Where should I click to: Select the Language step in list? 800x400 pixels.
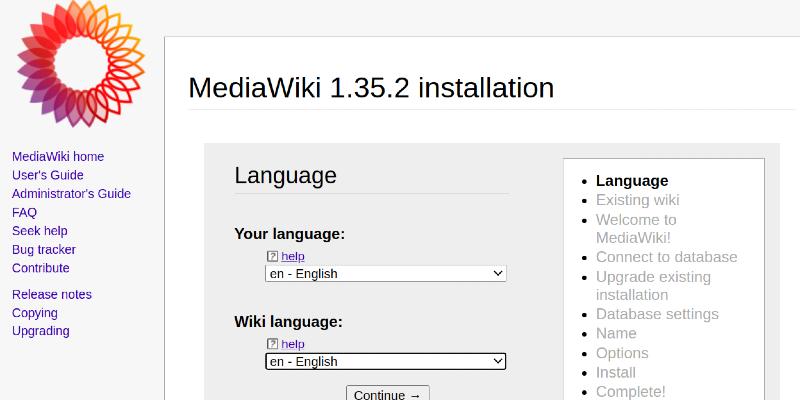pyautogui.click(x=632, y=181)
